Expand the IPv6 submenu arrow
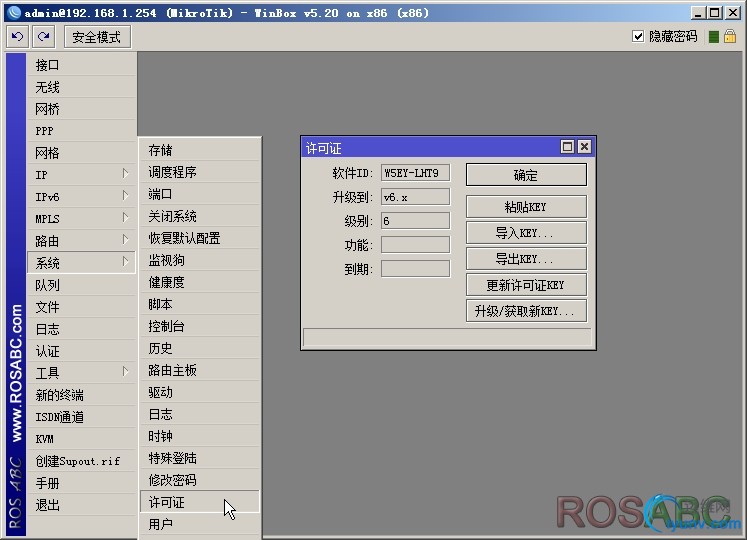Image resolution: width=747 pixels, height=540 pixels. [125, 196]
